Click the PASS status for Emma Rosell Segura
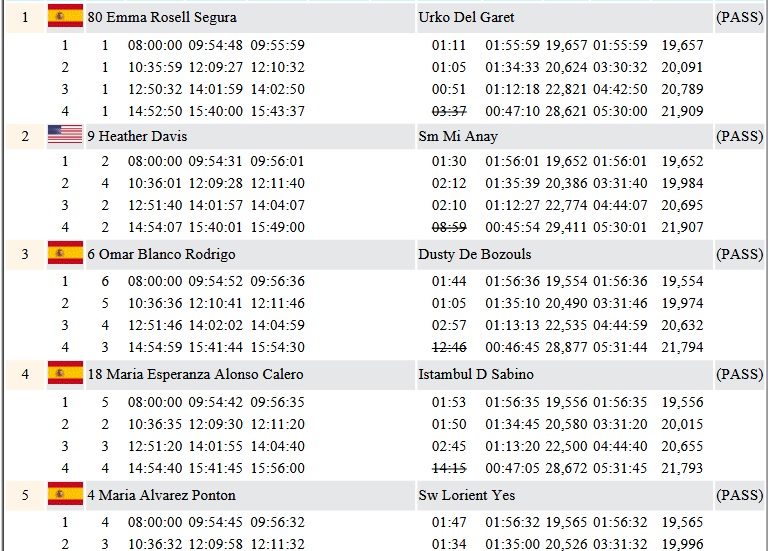 [739, 18]
